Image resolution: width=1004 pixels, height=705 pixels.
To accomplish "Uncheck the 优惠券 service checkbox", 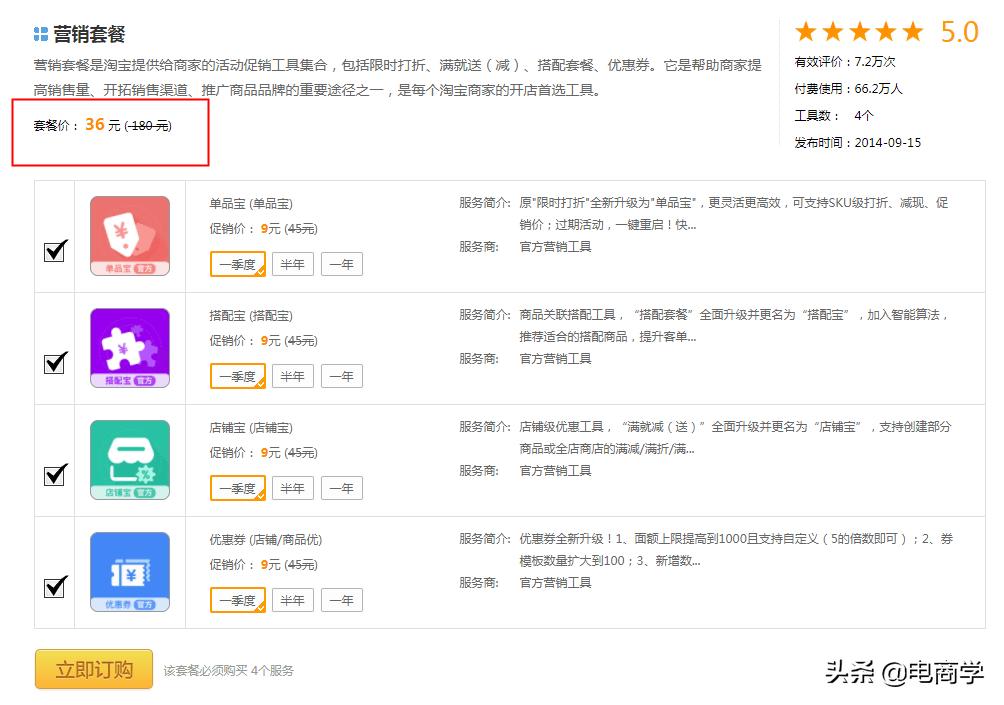I will (x=55, y=586).
